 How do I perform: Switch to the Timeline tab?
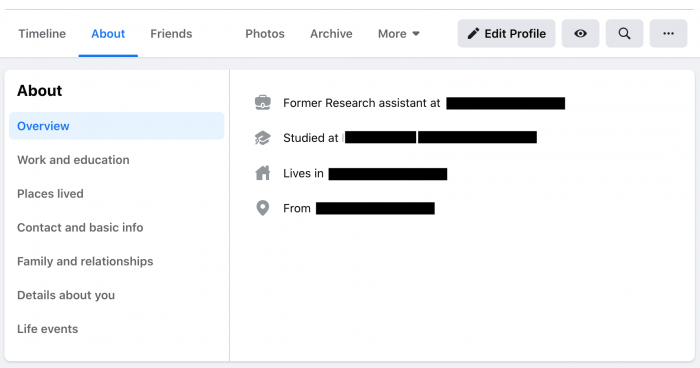click(42, 33)
